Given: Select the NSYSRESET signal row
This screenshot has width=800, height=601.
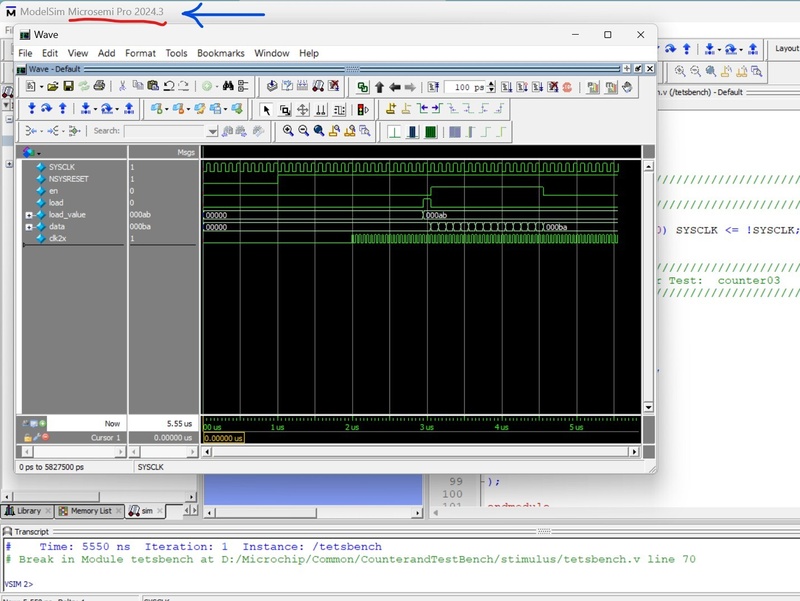Looking at the screenshot, I should point(66,178).
